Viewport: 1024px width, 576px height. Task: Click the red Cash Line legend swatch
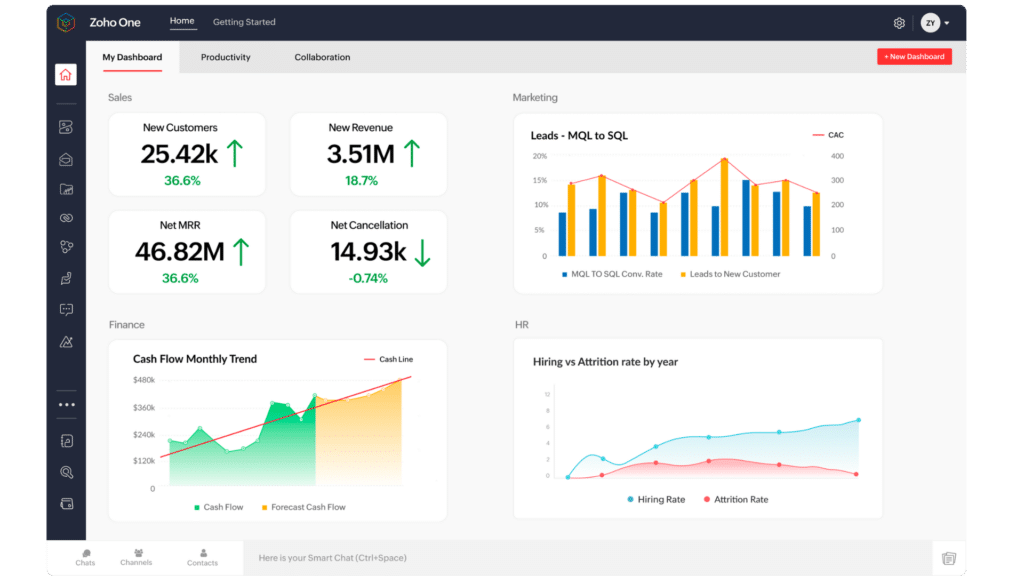click(369, 358)
